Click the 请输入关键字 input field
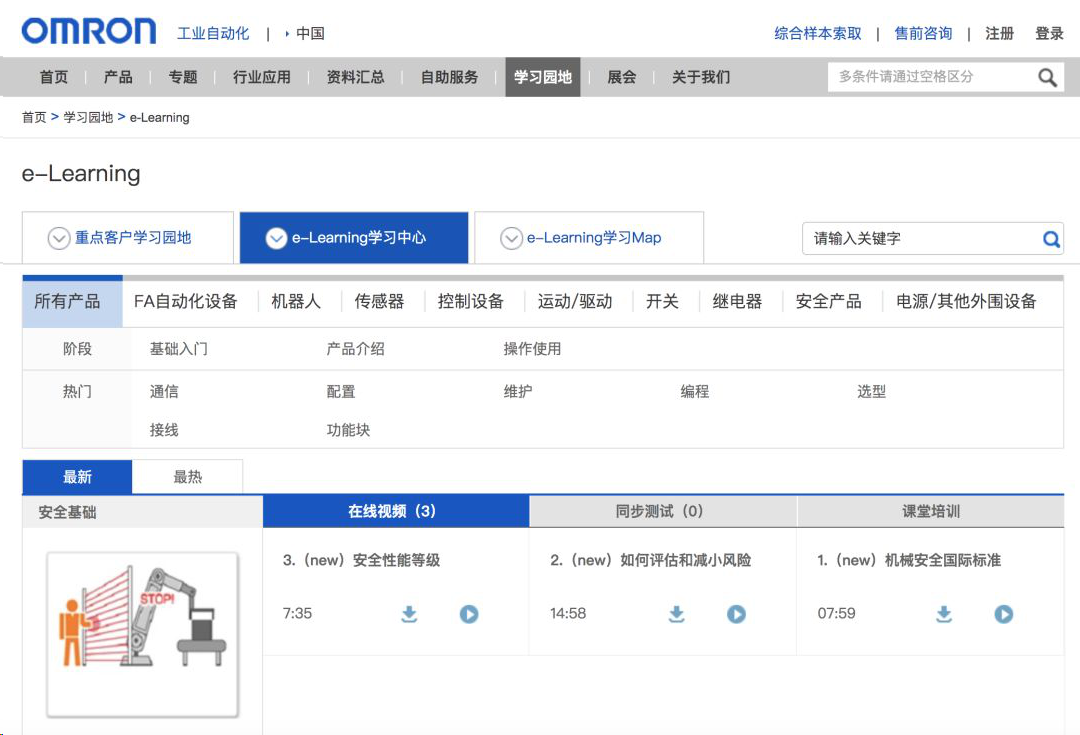 [x=920, y=239]
